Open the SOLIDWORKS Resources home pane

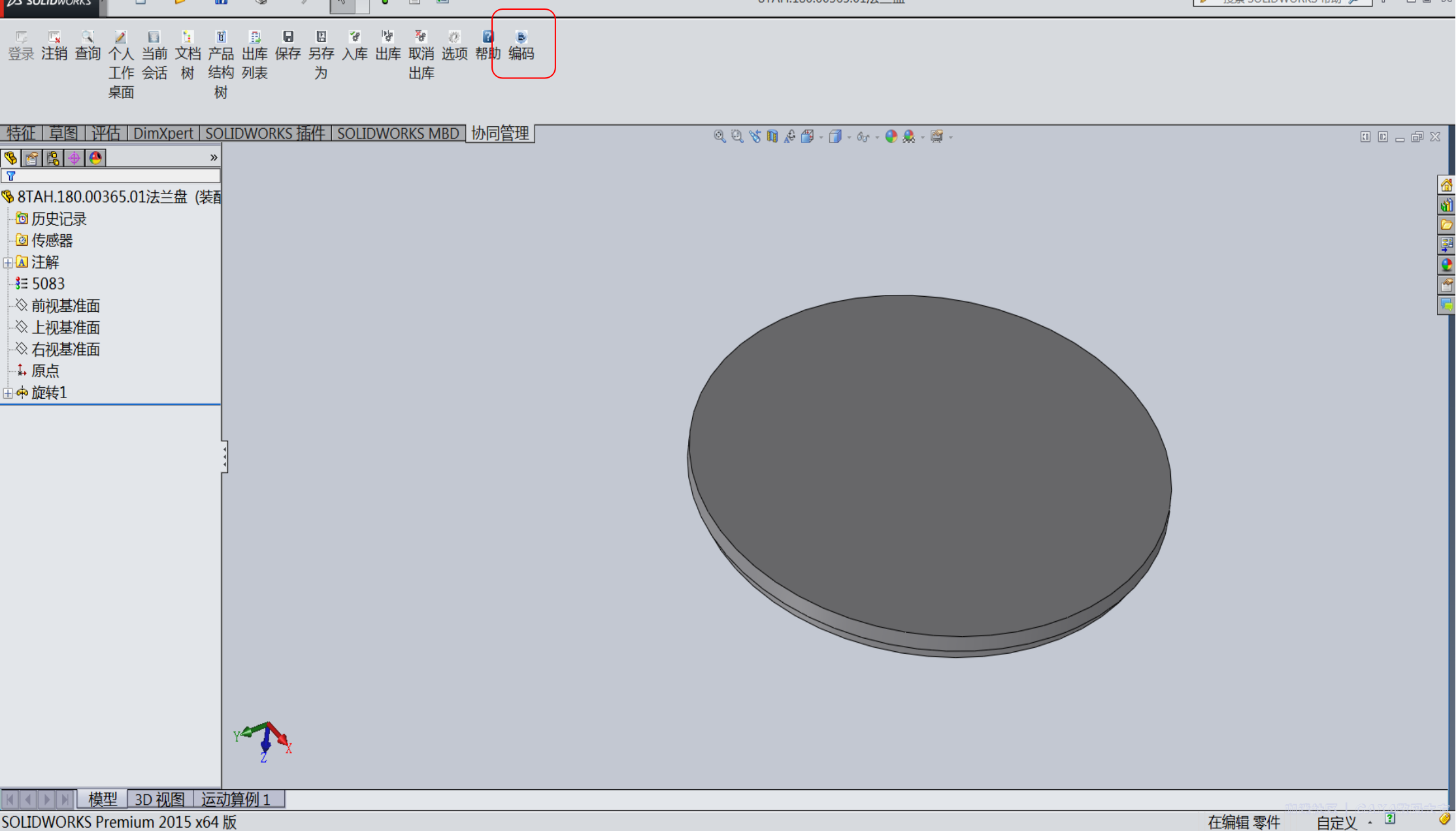point(1446,186)
